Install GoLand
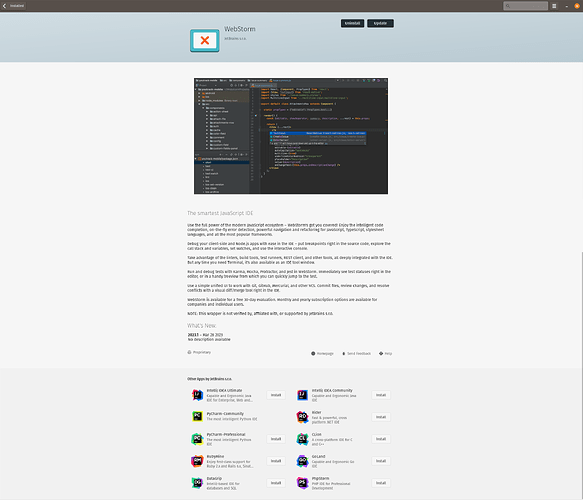Viewport: 583px width, 500px height. tap(381, 461)
